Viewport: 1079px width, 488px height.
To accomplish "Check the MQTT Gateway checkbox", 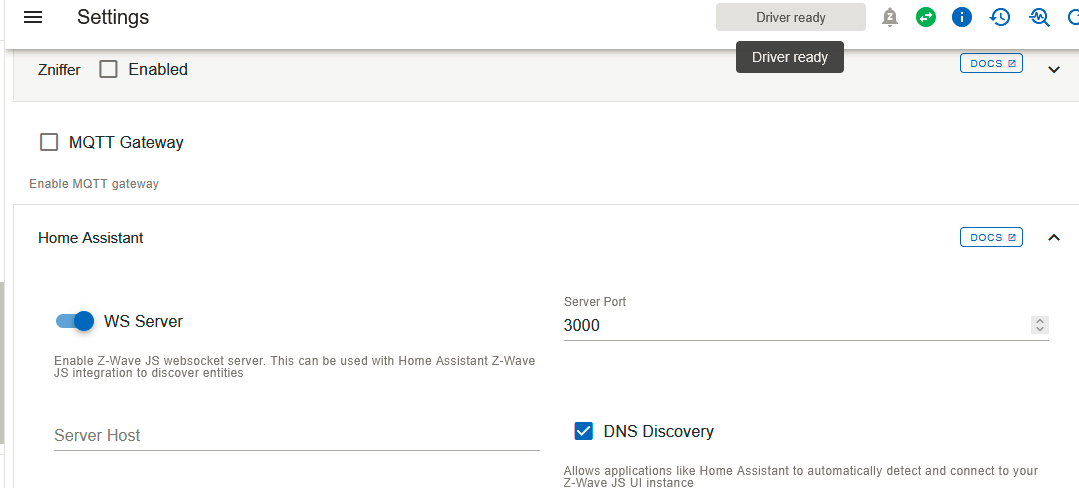I will pos(49,142).
